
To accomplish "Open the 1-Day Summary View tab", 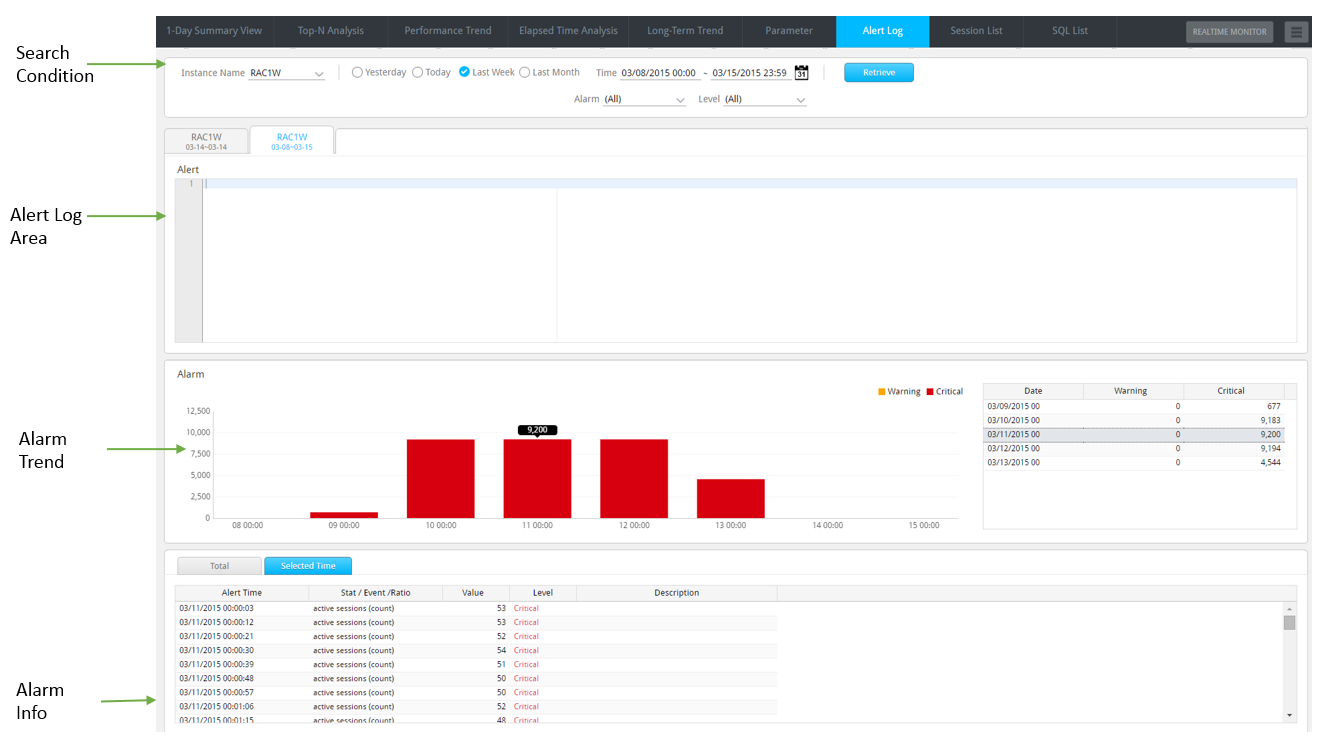I will tap(214, 31).
